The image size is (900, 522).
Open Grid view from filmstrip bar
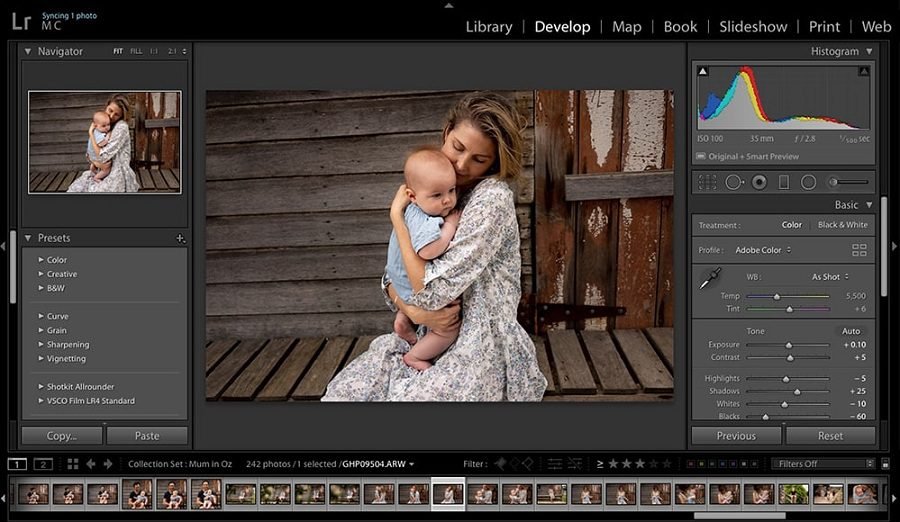(x=73, y=464)
